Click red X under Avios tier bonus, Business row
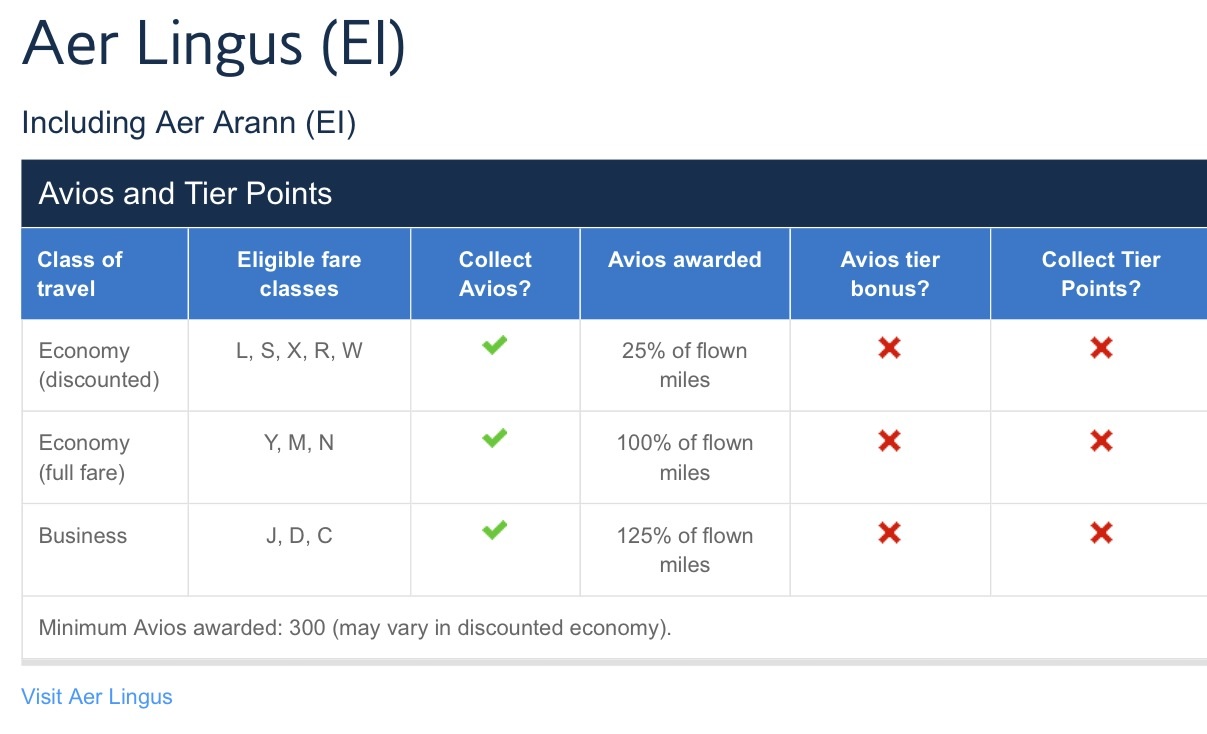Image resolution: width=1207 pixels, height=734 pixels. coord(889,533)
